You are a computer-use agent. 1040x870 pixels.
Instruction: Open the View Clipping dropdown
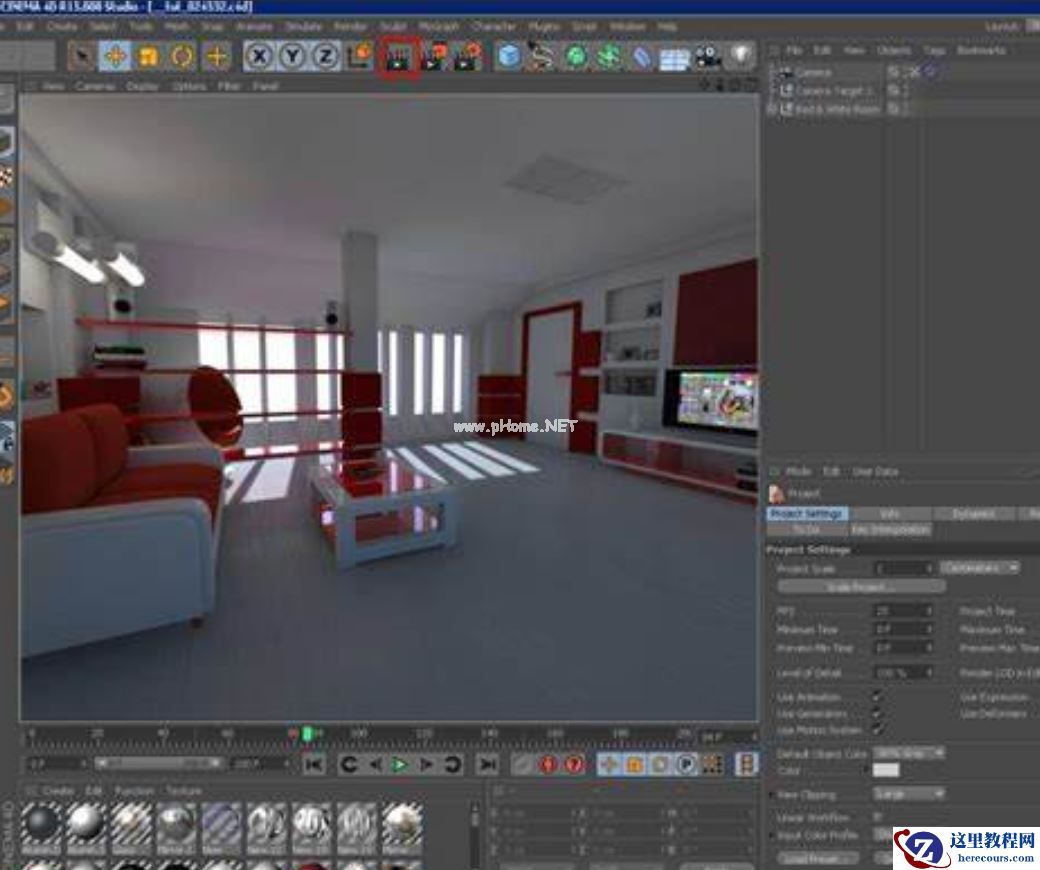click(x=909, y=794)
